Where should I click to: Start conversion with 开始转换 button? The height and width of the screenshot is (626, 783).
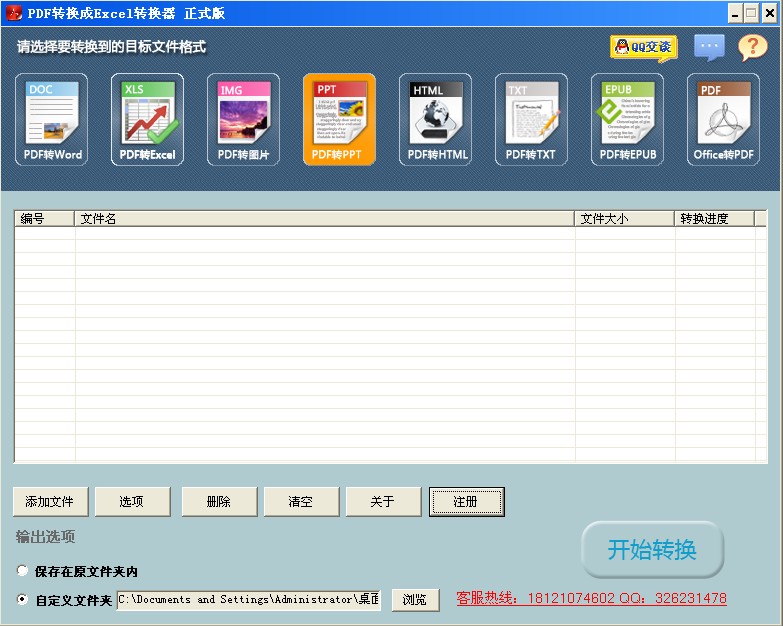[x=652, y=549]
